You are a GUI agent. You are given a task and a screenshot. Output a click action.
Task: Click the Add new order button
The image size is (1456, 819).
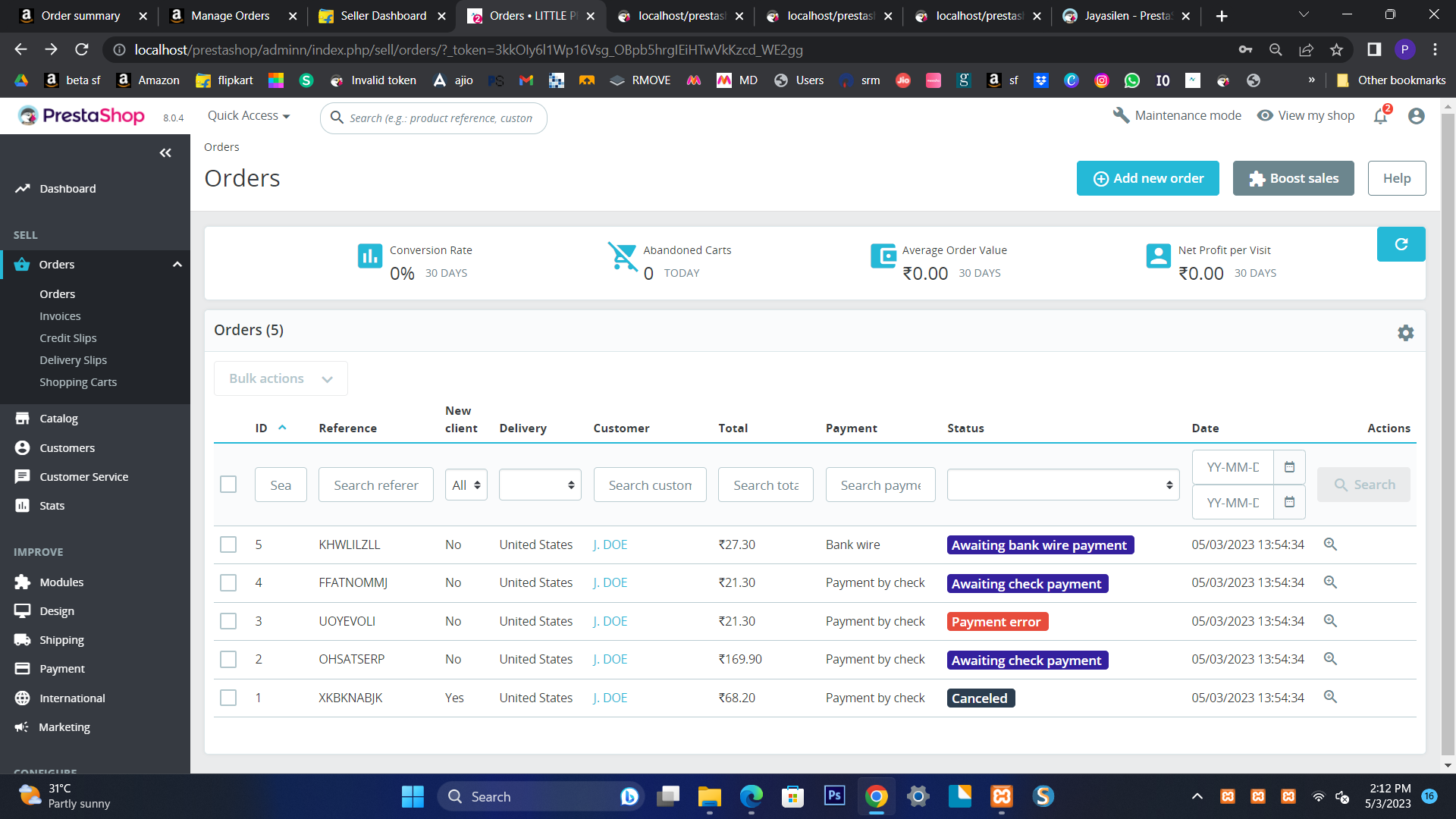point(1147,178)
